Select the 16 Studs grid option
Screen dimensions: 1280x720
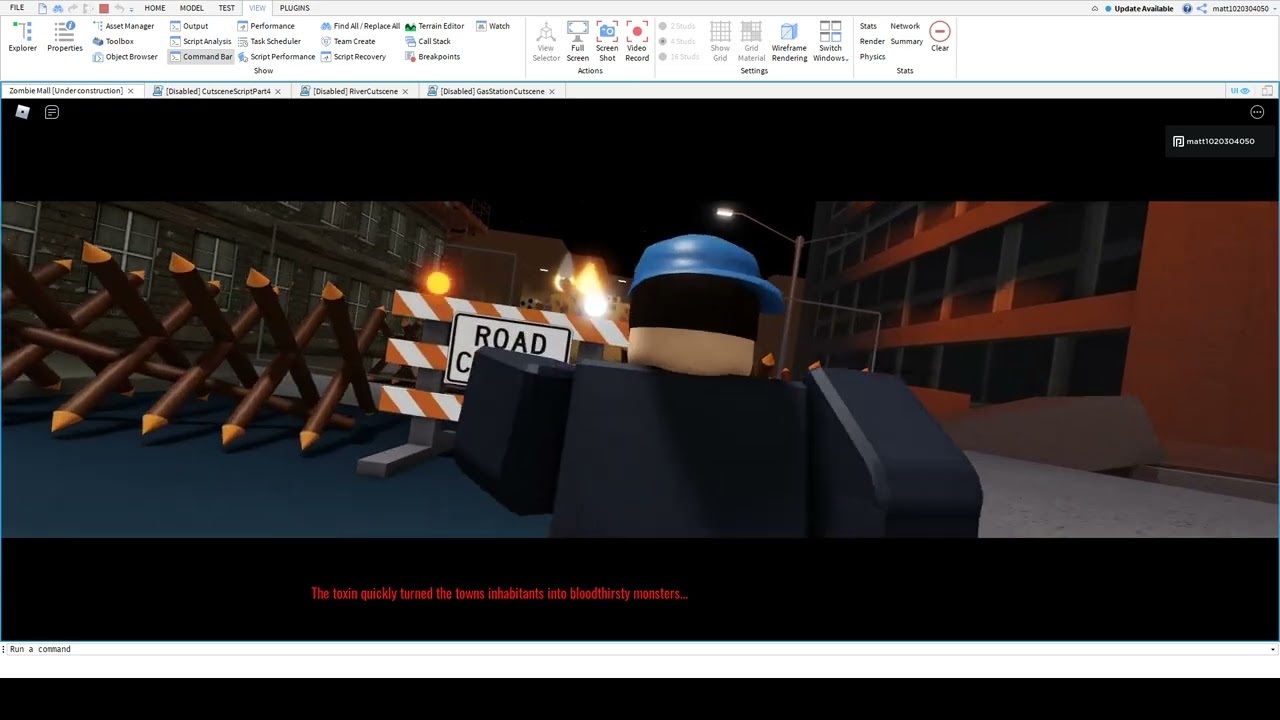(680, 57)
